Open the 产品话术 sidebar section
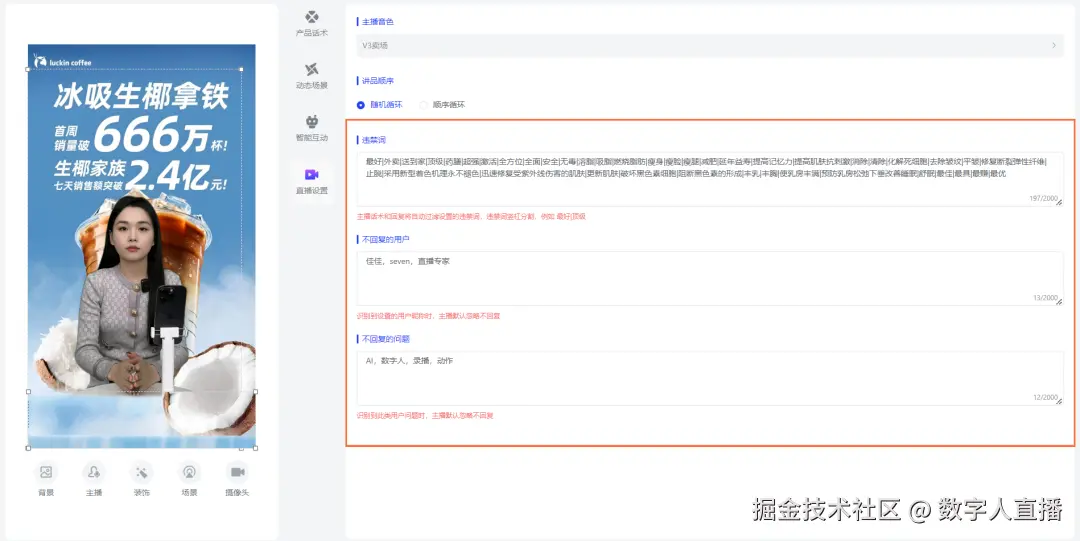Viewport: 1080px width, 541px height. [x=311, y=23]
